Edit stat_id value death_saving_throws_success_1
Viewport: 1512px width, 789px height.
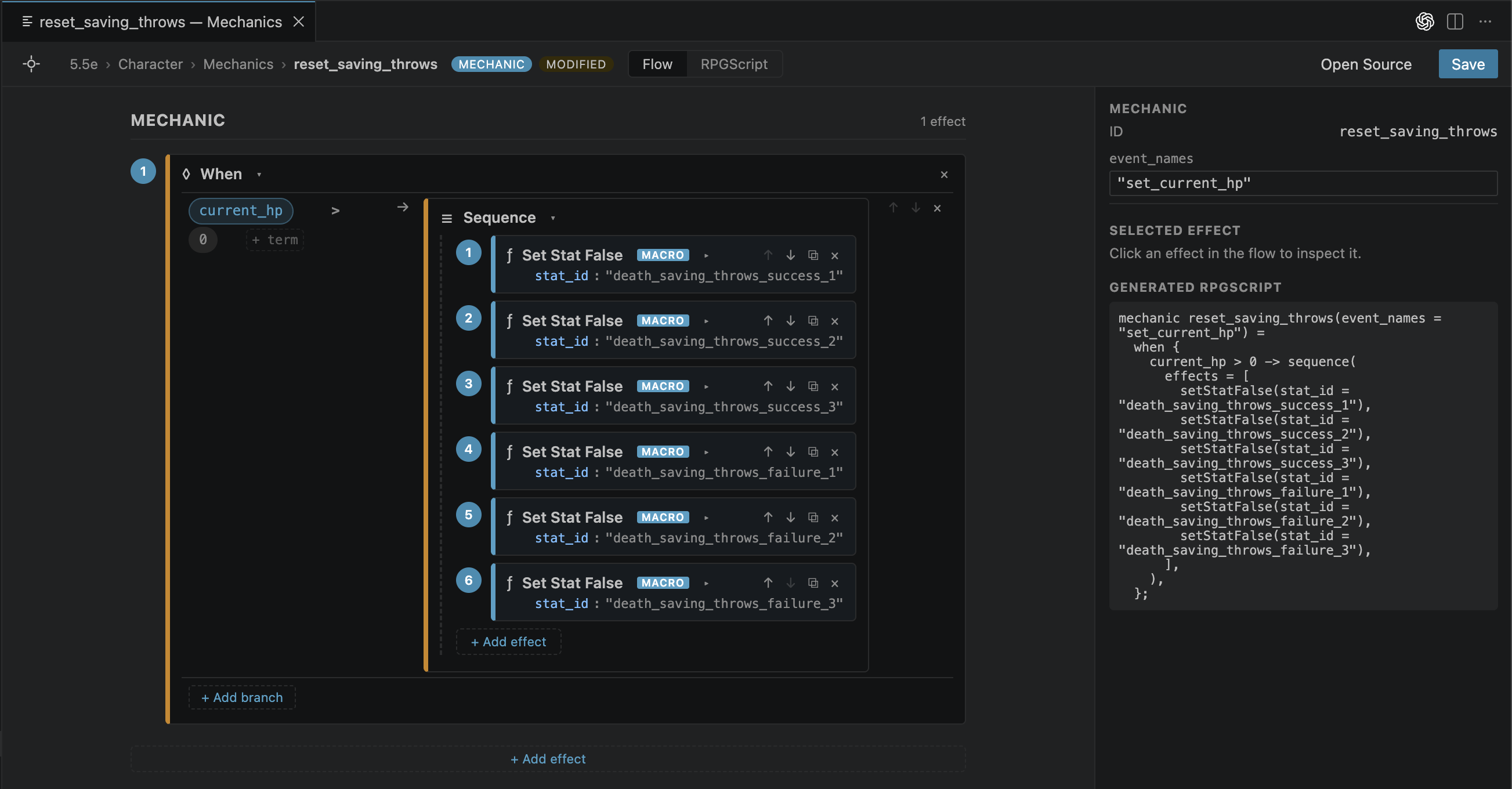724,276
